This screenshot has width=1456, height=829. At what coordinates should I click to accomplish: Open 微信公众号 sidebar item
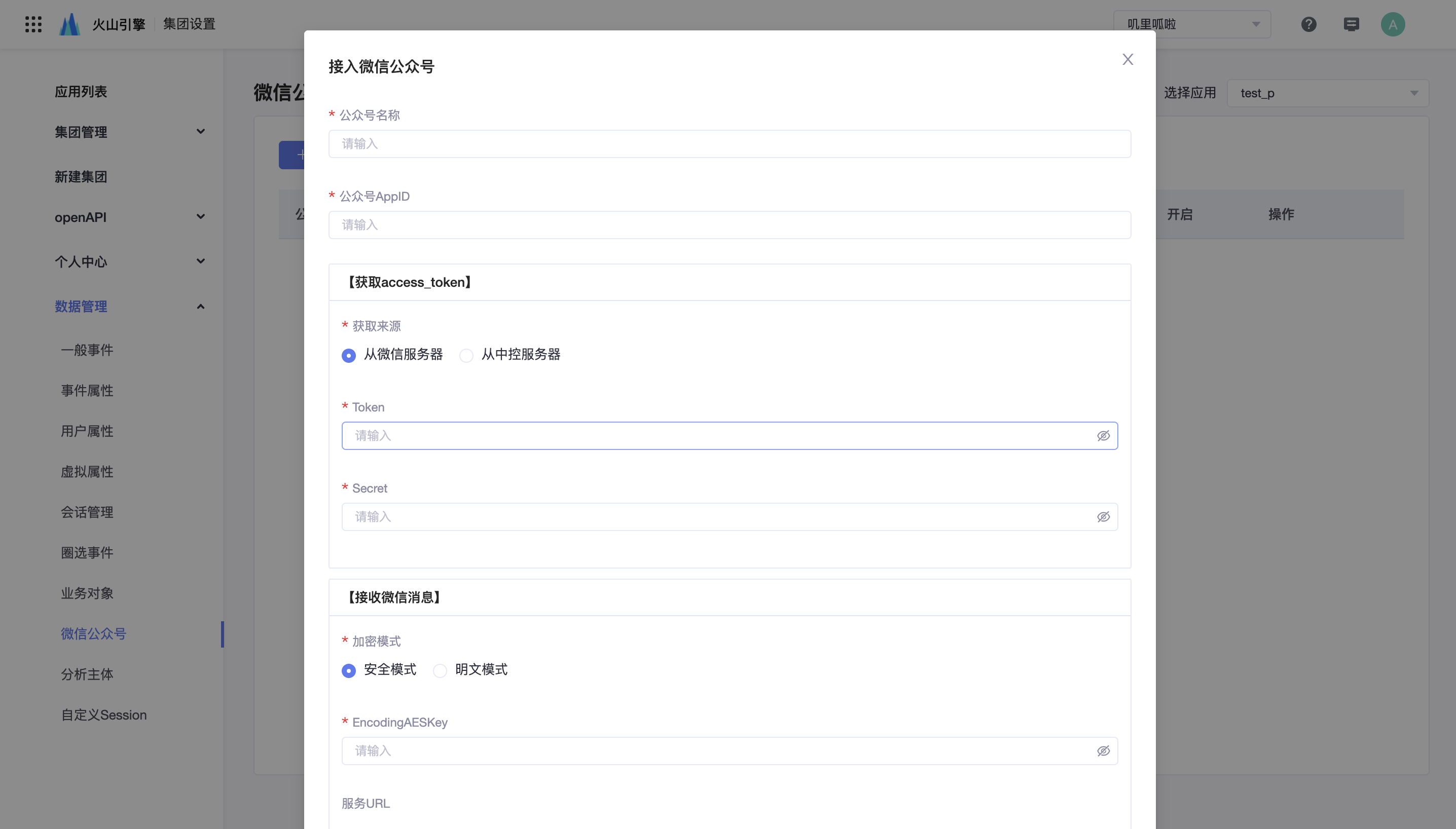point(93,634)
